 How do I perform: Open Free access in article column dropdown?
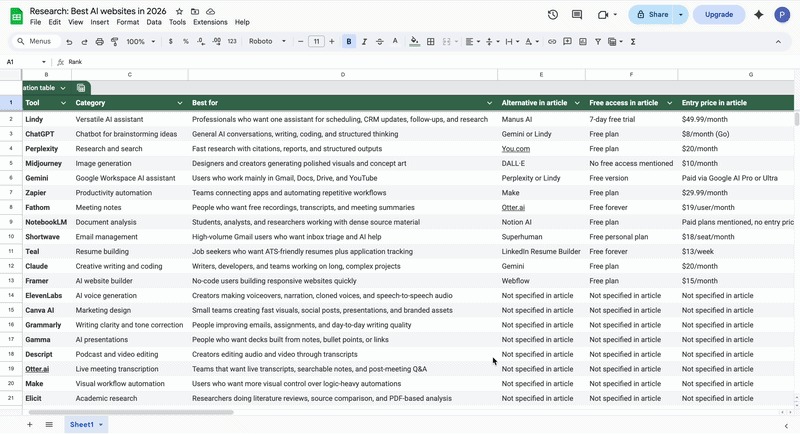(x=669, y=103)
